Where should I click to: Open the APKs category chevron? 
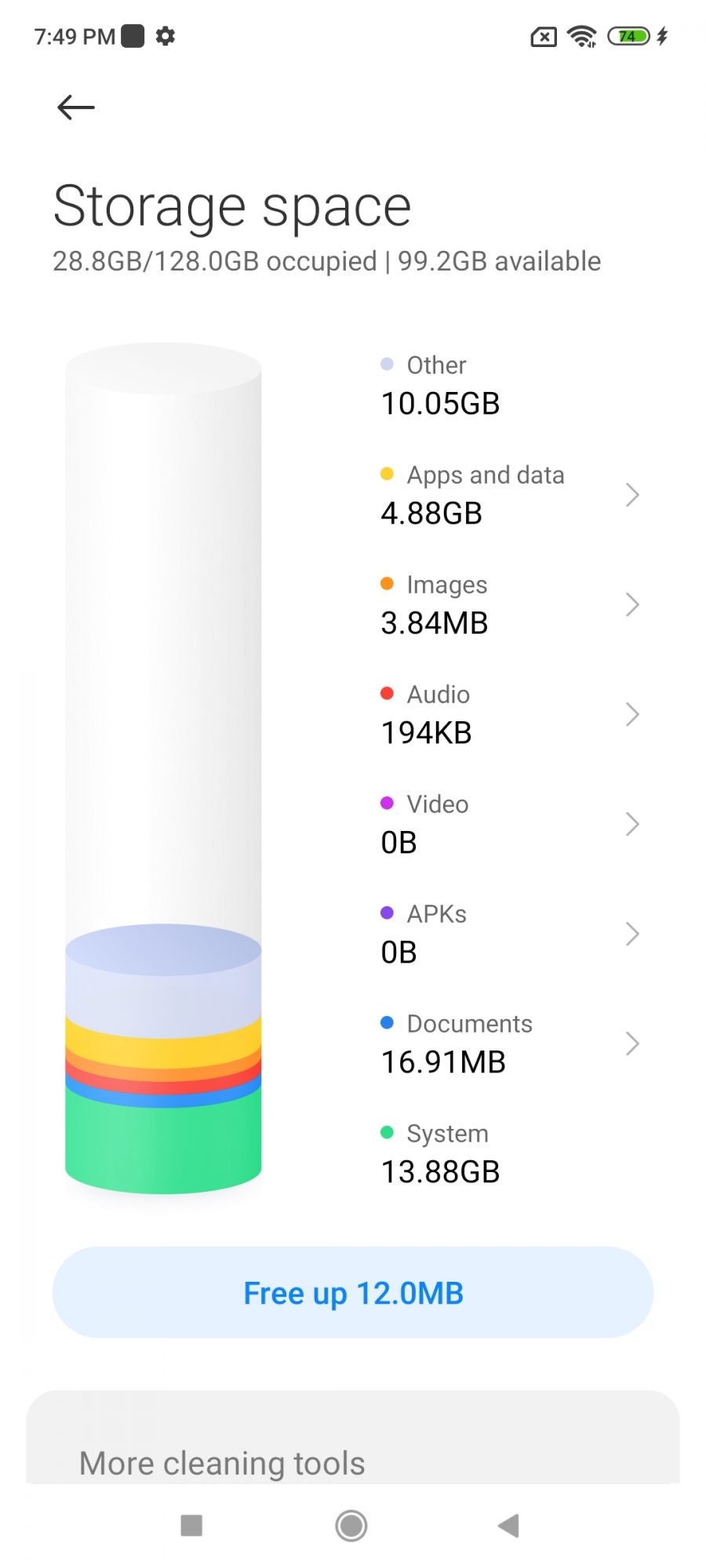coord(632,934)
